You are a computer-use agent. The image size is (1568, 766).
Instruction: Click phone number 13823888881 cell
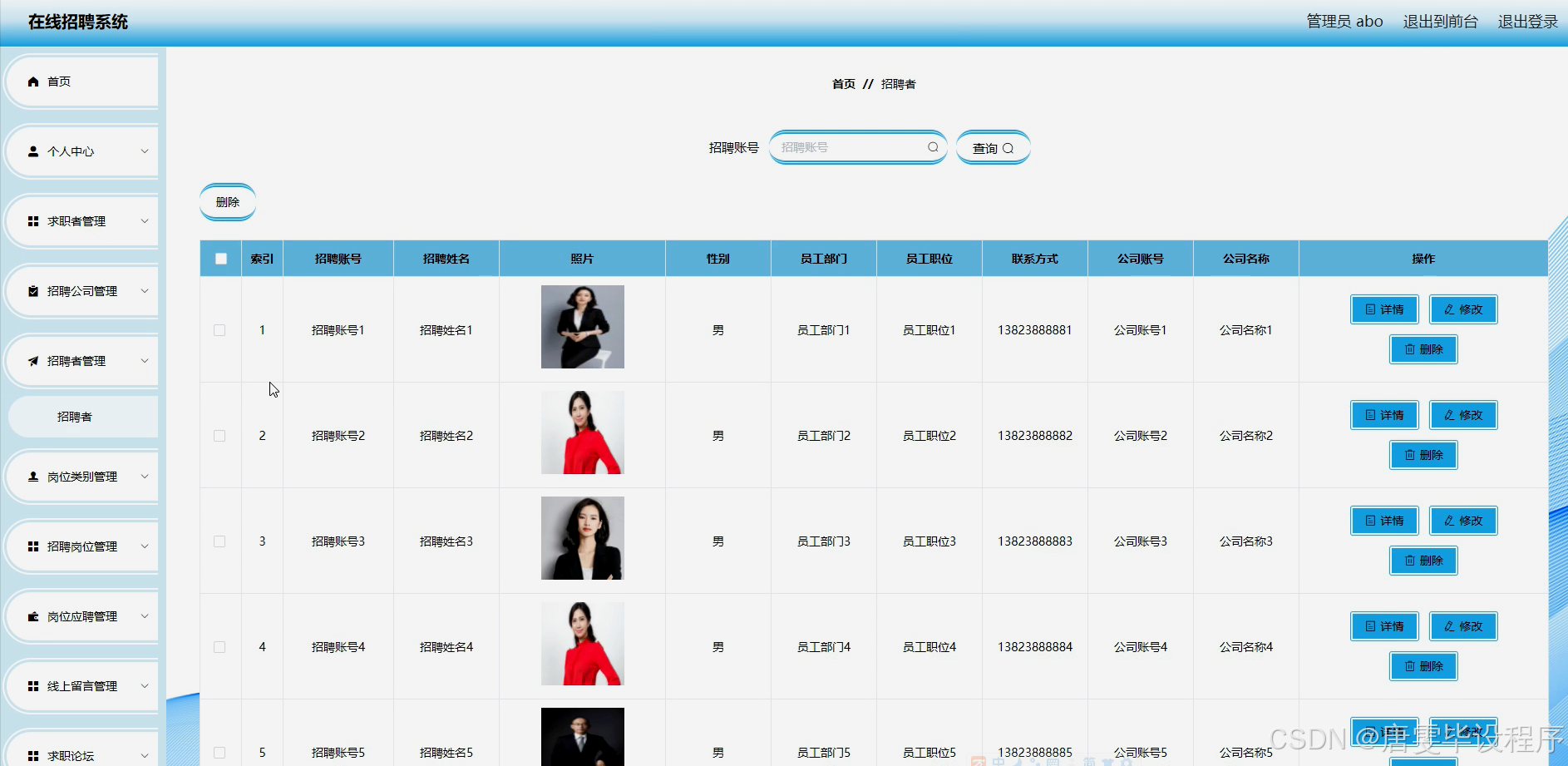pos(1035,330)
